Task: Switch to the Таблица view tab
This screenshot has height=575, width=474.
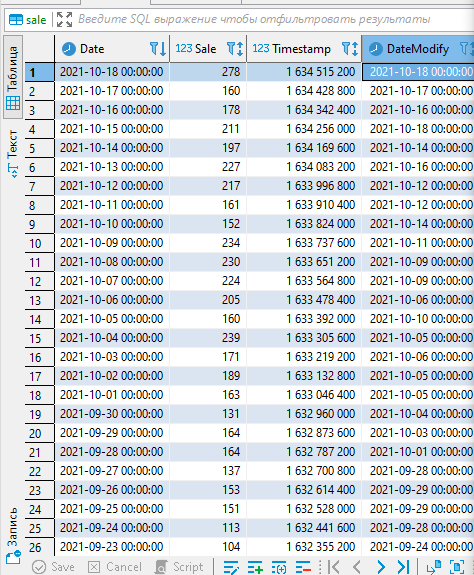Action: click(13, 77)
